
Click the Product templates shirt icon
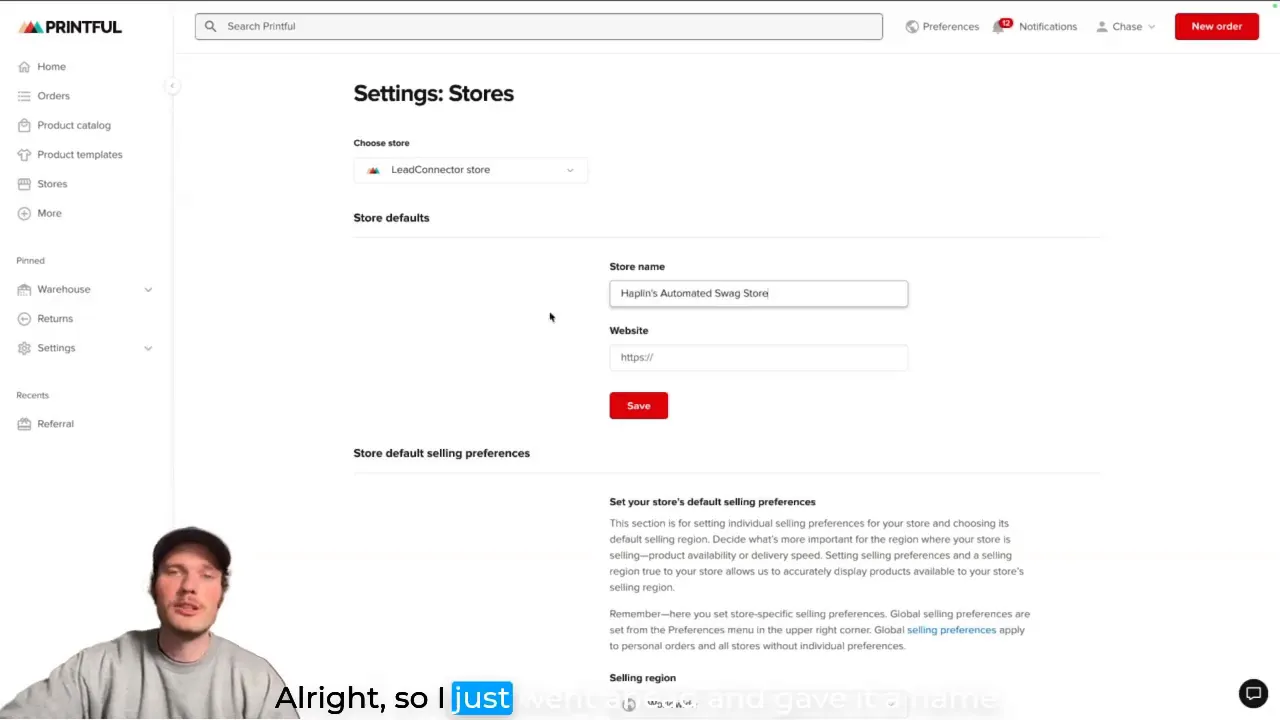coord(24,155)
